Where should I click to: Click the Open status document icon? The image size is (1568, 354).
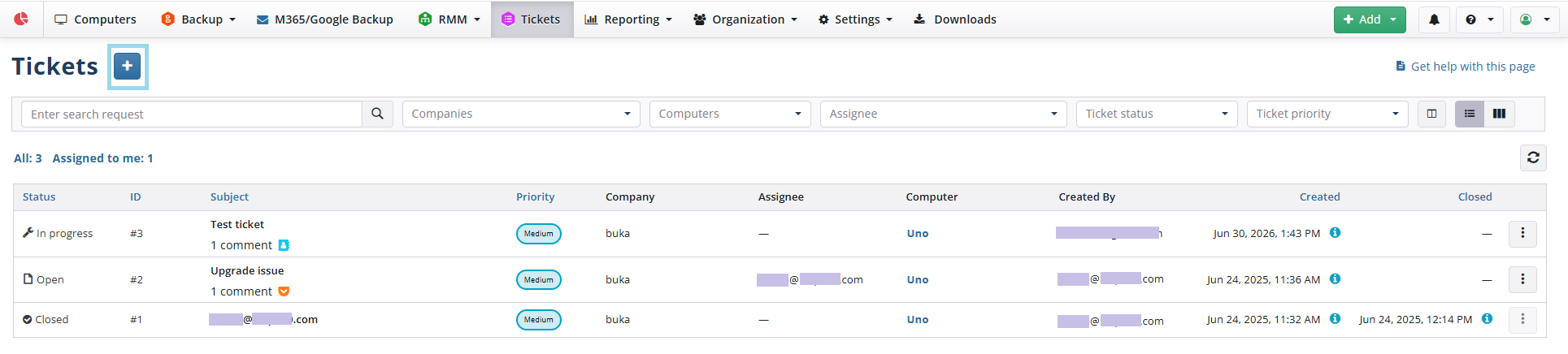pyautogui.click(x=28, y=278)
